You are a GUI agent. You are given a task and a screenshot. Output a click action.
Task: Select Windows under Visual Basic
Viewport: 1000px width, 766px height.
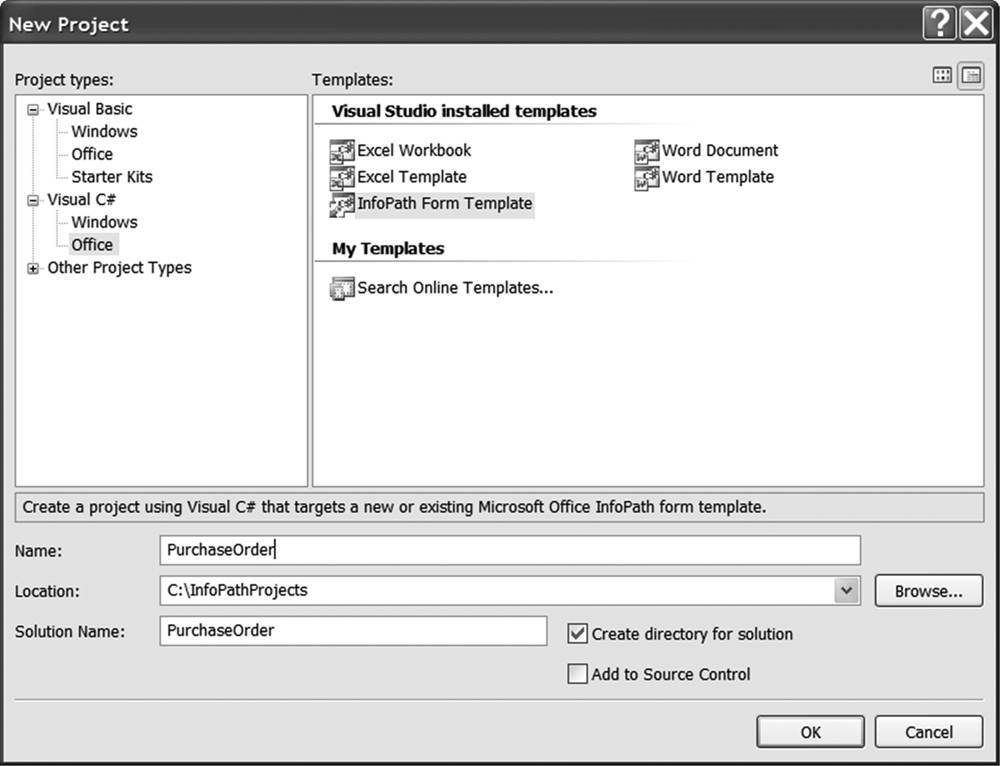click(104, 131)
